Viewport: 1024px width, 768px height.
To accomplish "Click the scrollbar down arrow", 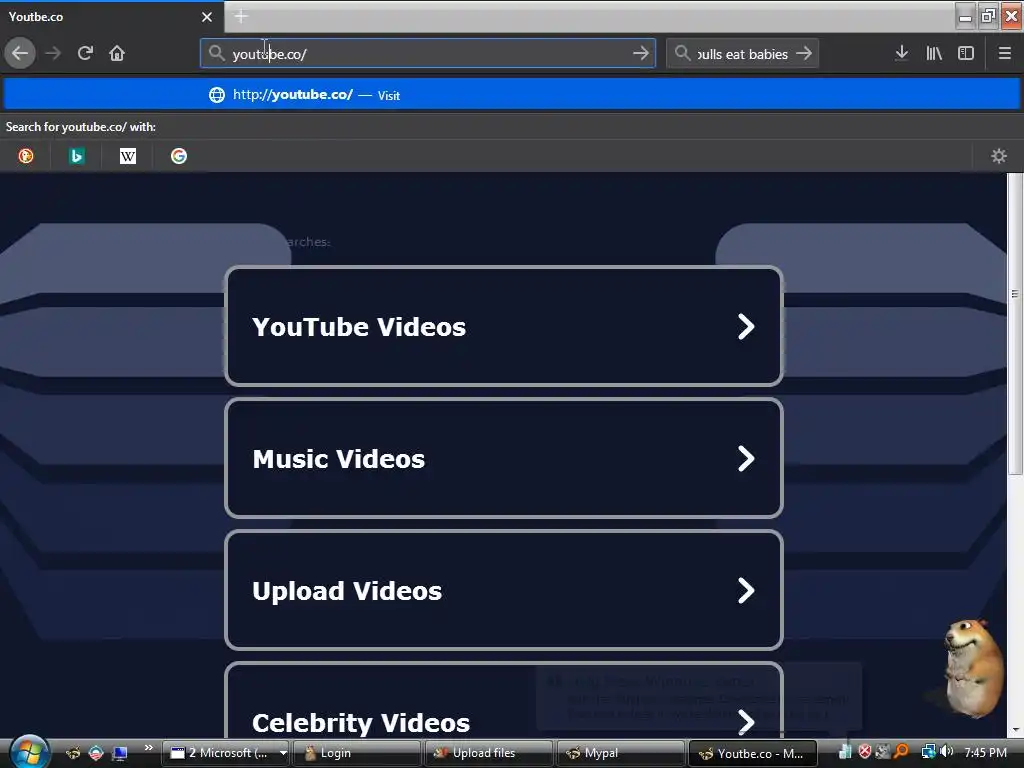I will 1015,730.
